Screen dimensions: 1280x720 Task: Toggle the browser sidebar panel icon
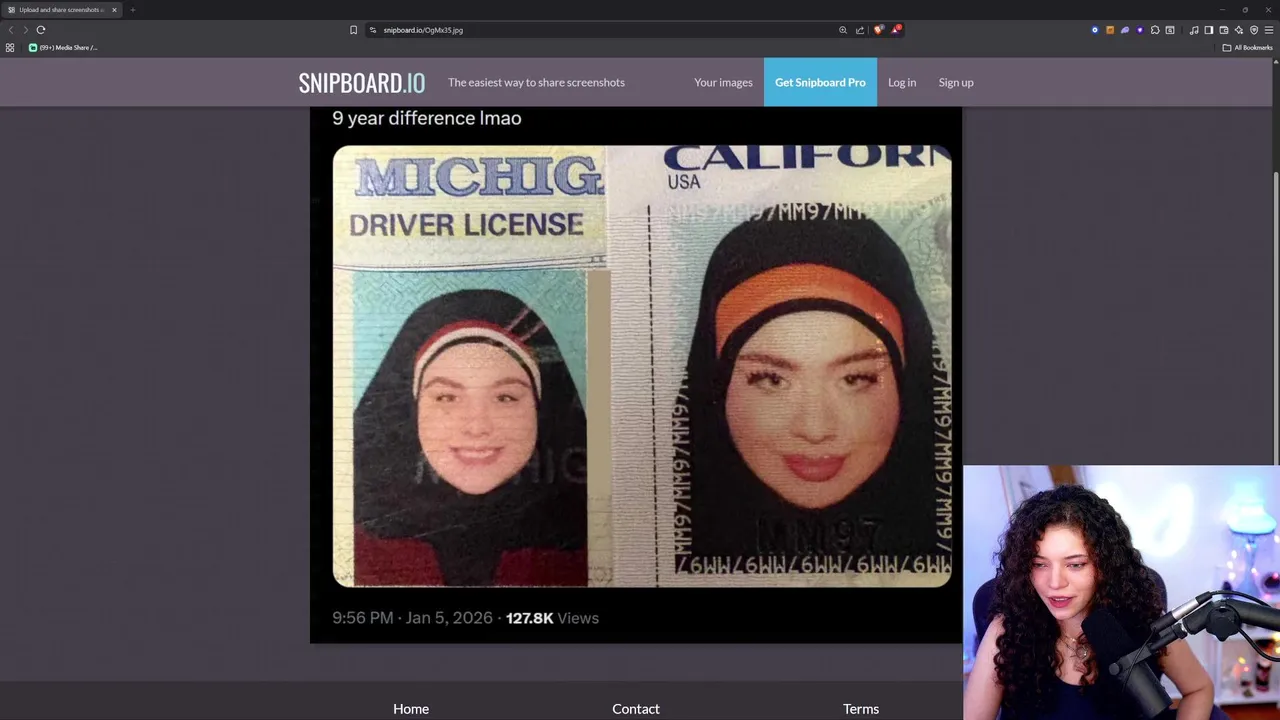tap(1209, 30)
